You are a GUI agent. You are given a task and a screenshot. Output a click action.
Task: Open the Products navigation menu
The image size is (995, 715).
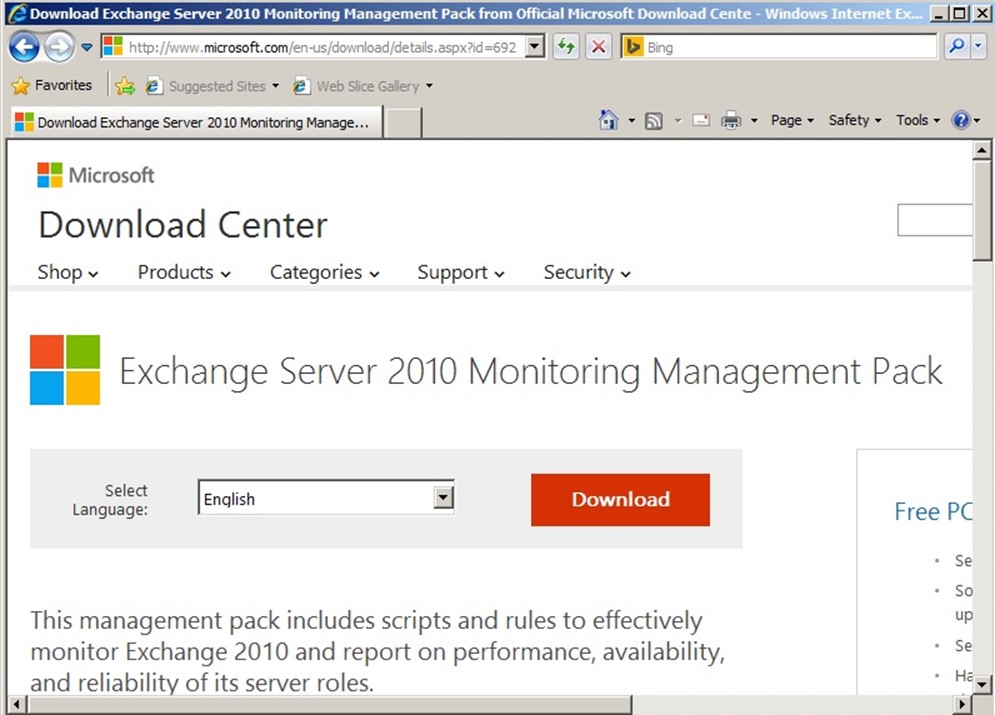(184, 272)
